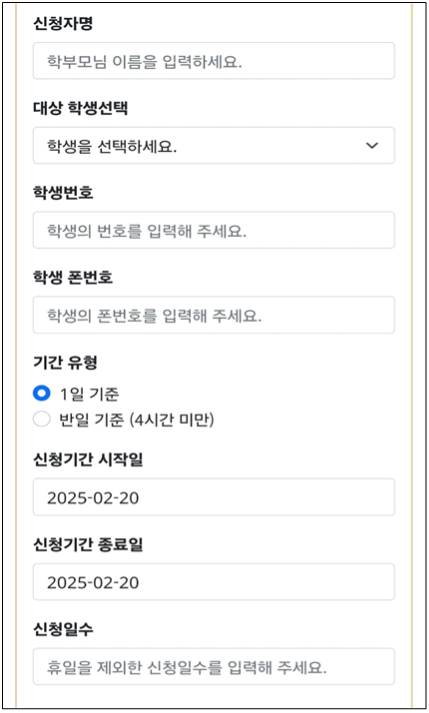
Task: Click the 대상 학생선택 label
Action: (x=81, y=108)
